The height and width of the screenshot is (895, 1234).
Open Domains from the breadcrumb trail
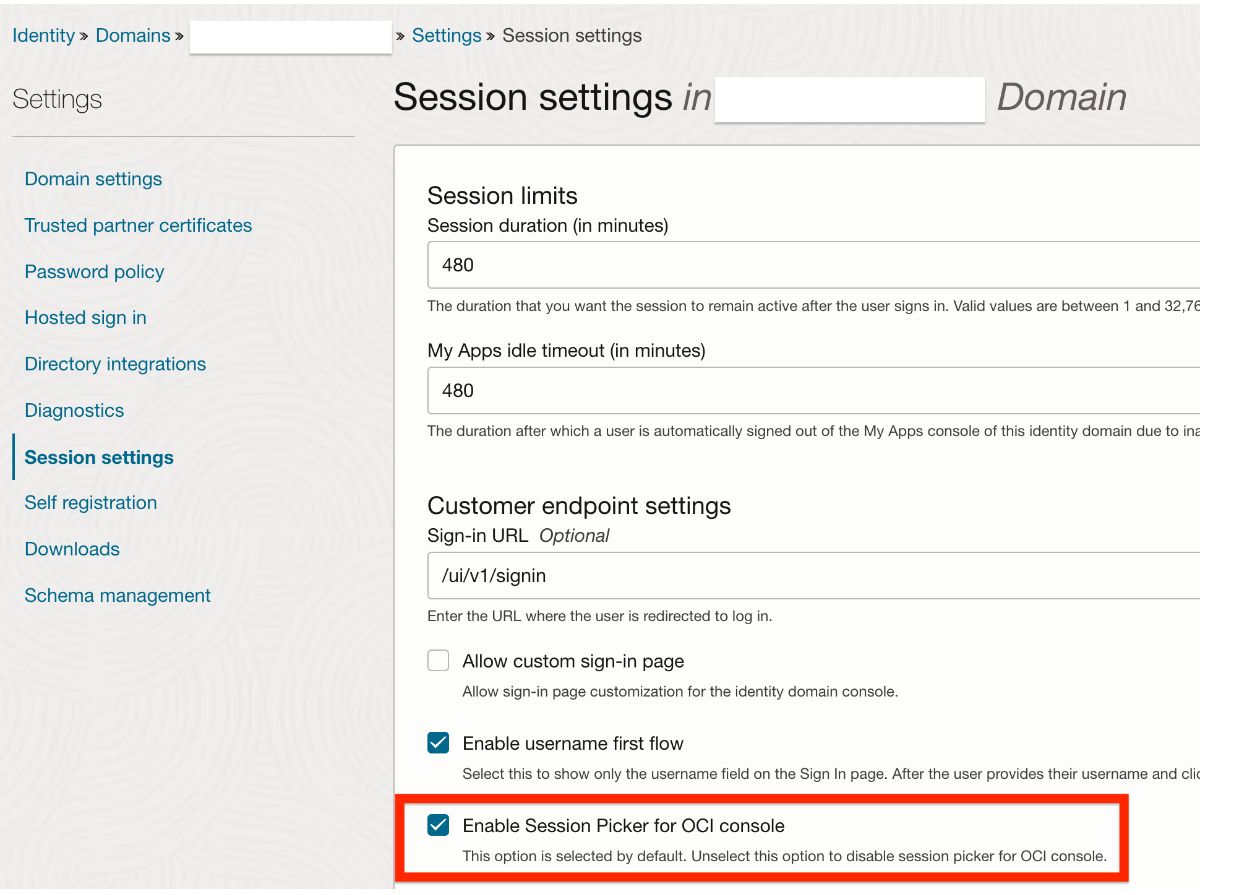click(x=133, y=34)
